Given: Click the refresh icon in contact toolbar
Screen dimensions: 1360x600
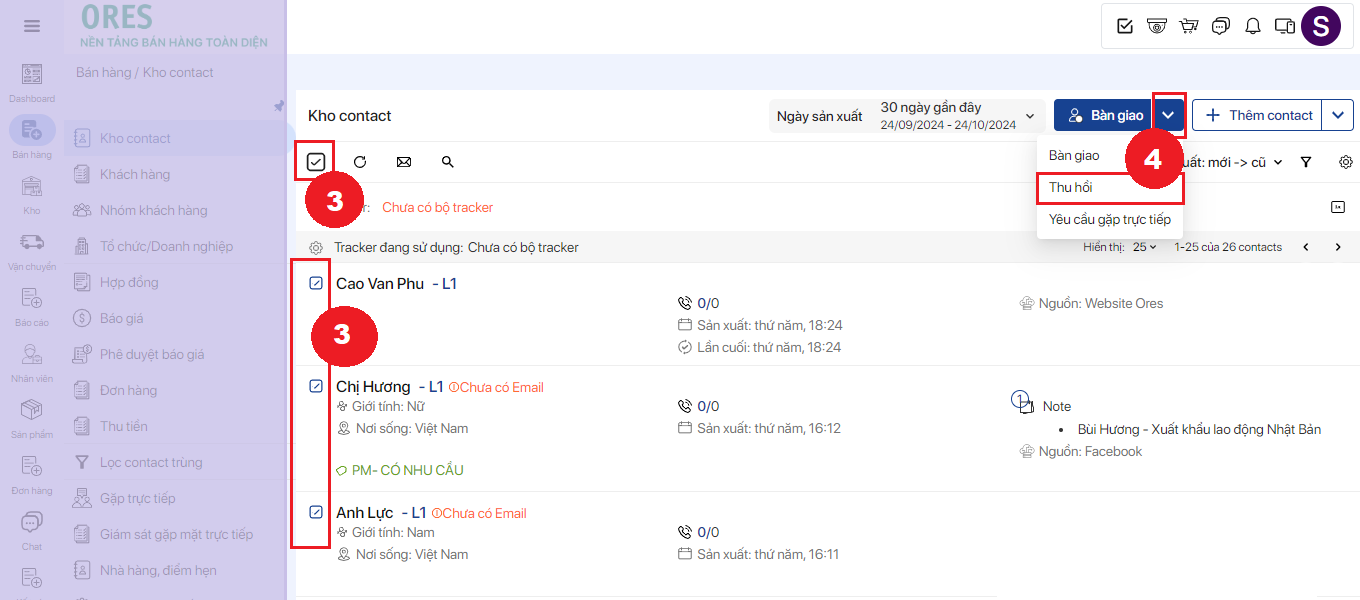Looking at the screenshot, I should pyautogui.click(x=360, y=162).
